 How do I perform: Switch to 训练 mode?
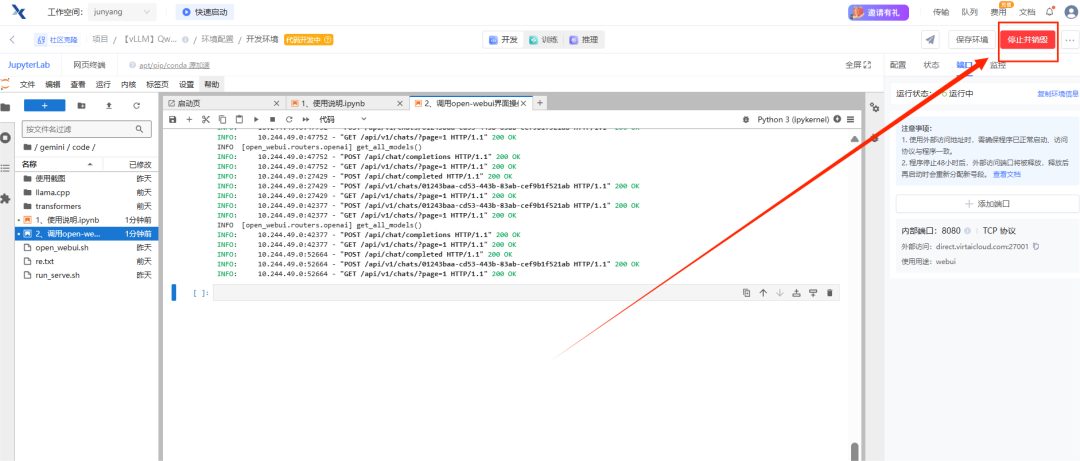coord(543,40)
